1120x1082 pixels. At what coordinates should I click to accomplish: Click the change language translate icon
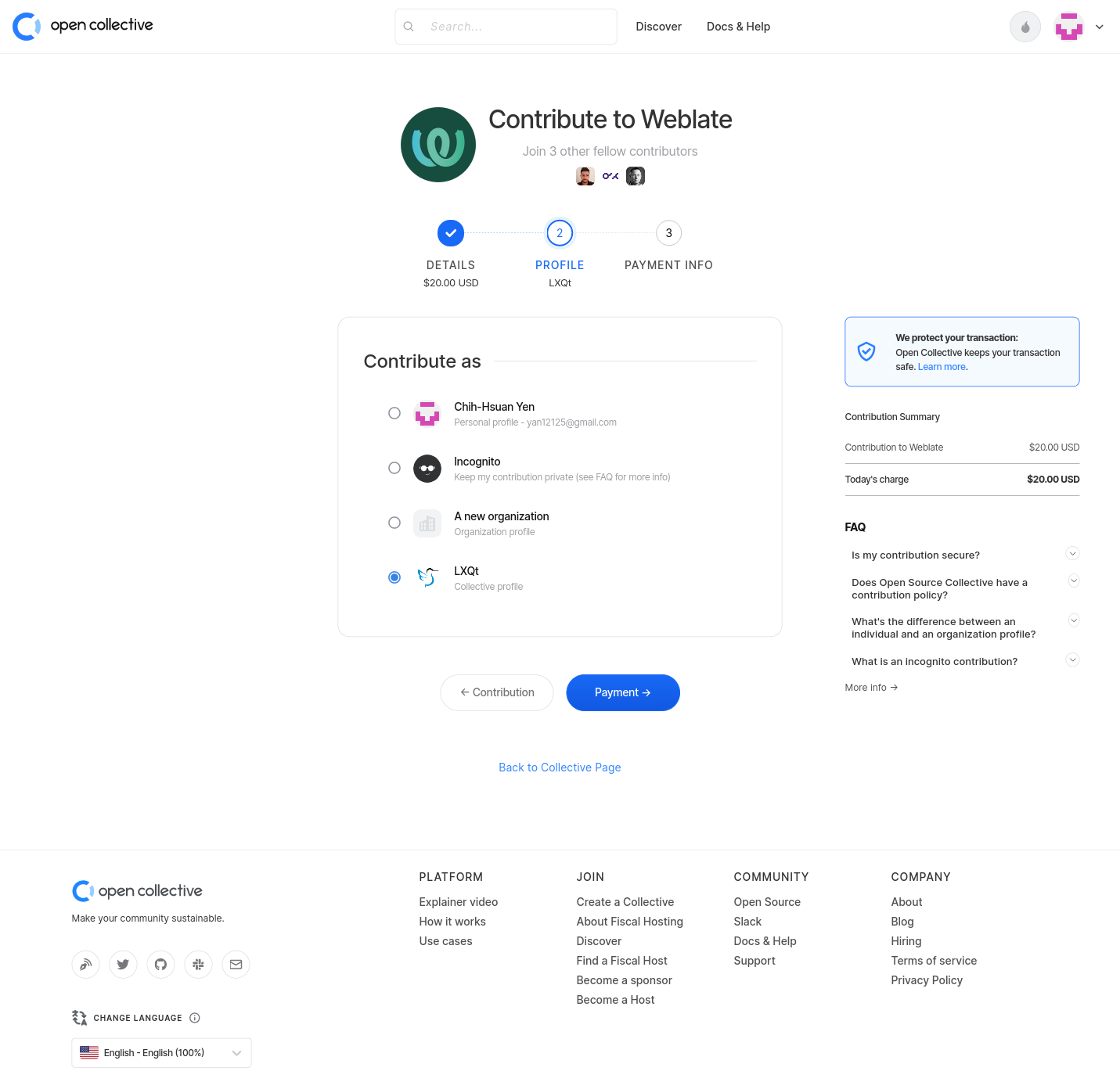(x=79, y=1018)
